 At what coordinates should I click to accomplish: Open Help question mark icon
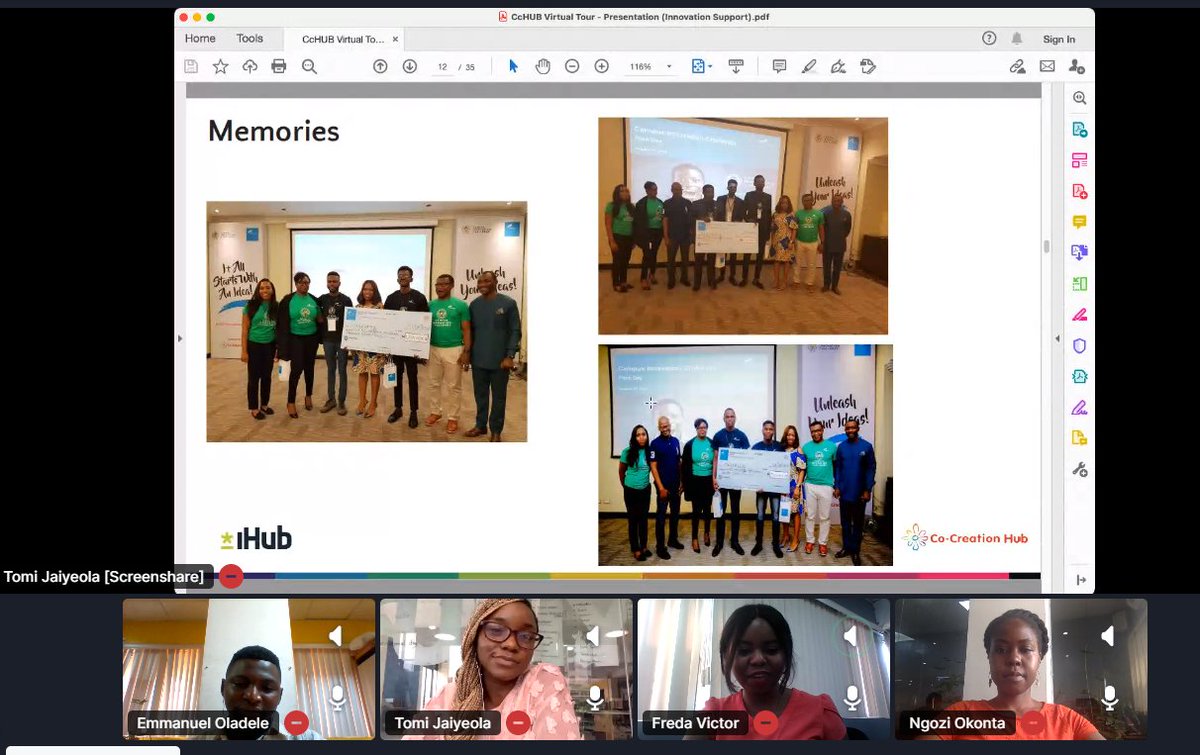coord(989,39)
